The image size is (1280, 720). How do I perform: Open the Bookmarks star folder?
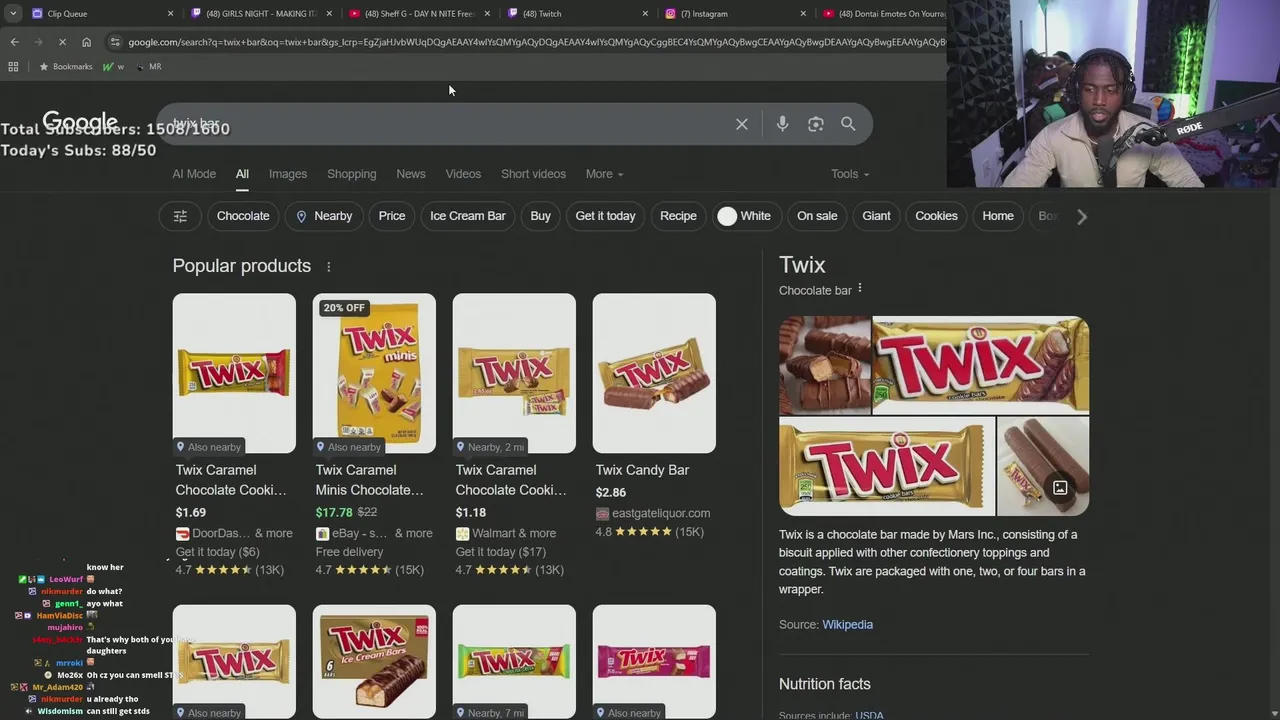tap(65, 67)
